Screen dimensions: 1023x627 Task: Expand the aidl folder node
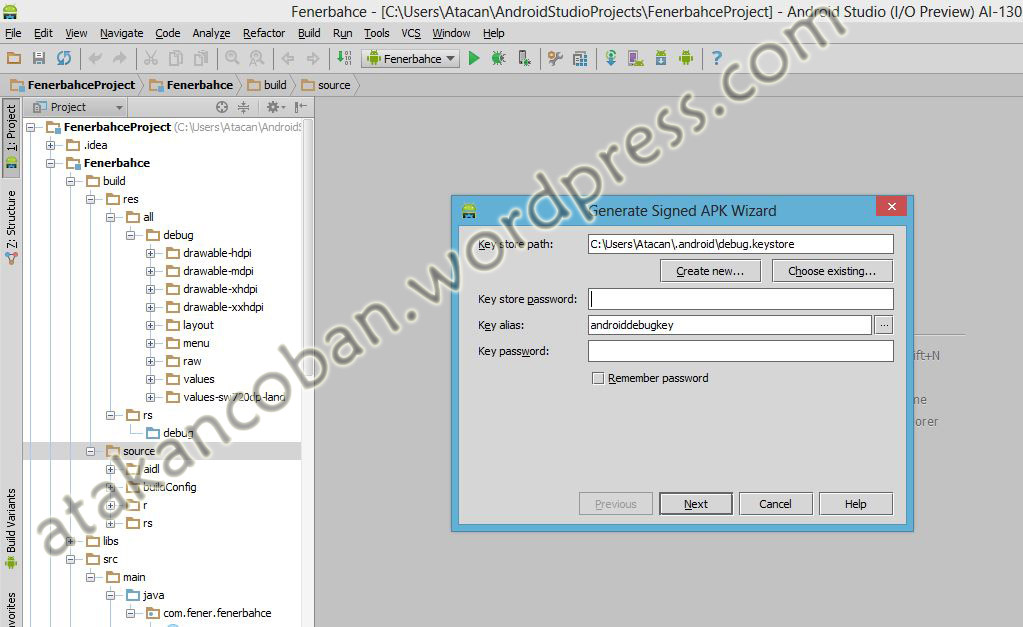110,469
